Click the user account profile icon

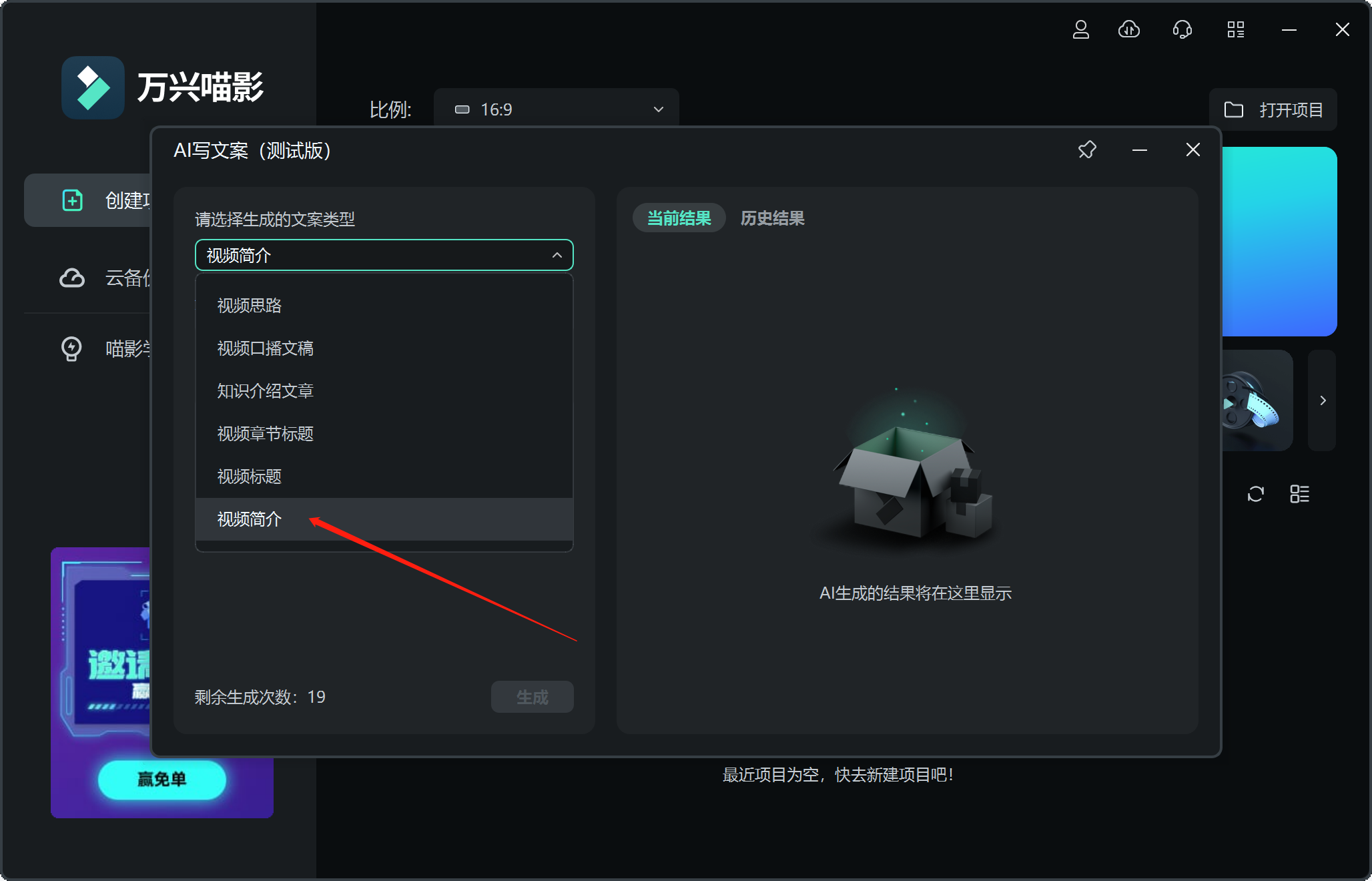(1081, 30)
